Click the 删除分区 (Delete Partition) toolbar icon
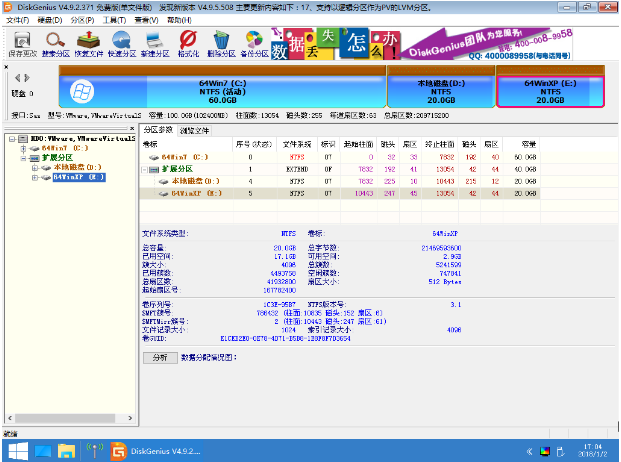This screenshot has width=621, height=462. (x=222, y=43)
